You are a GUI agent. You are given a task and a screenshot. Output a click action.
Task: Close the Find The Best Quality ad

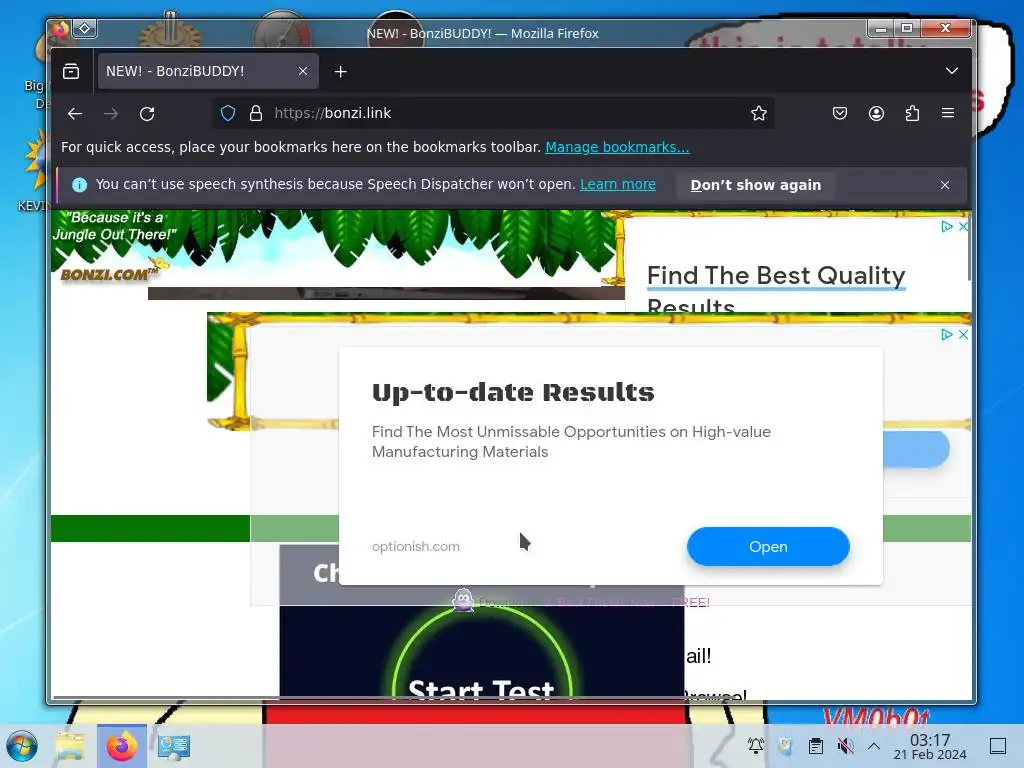(x=963, y=227)
